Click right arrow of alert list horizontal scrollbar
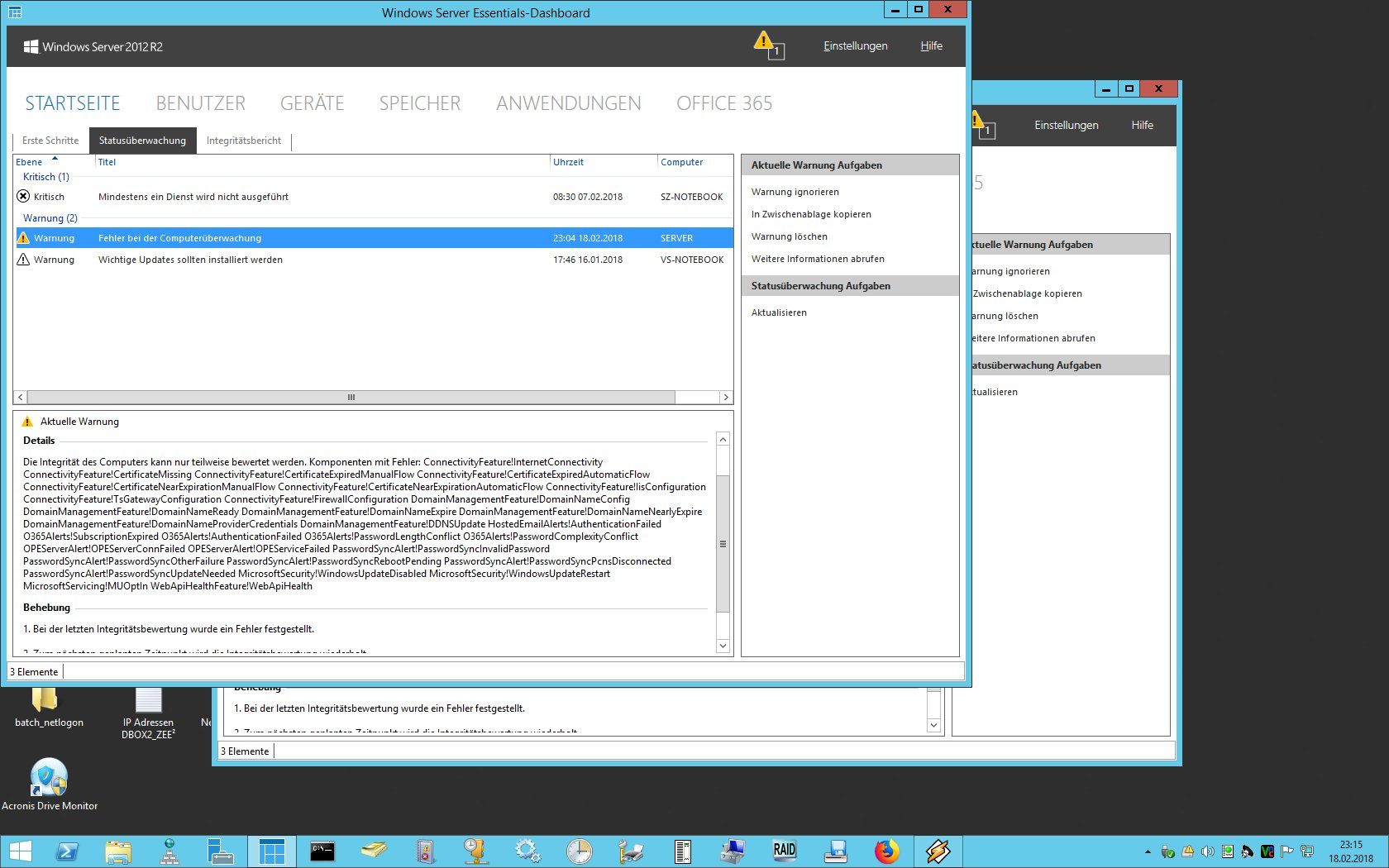The height and width of the screenshot is (868, 1389). pyautogui.click(x=726, y=398)
